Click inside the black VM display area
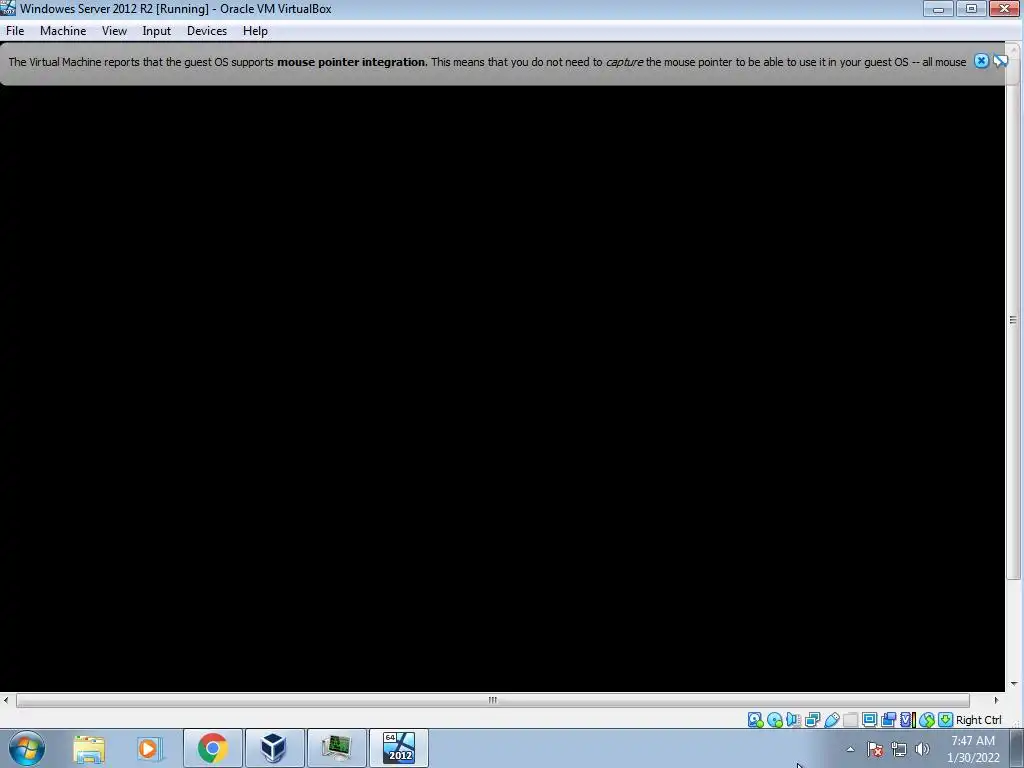 [x=502, y=389]
